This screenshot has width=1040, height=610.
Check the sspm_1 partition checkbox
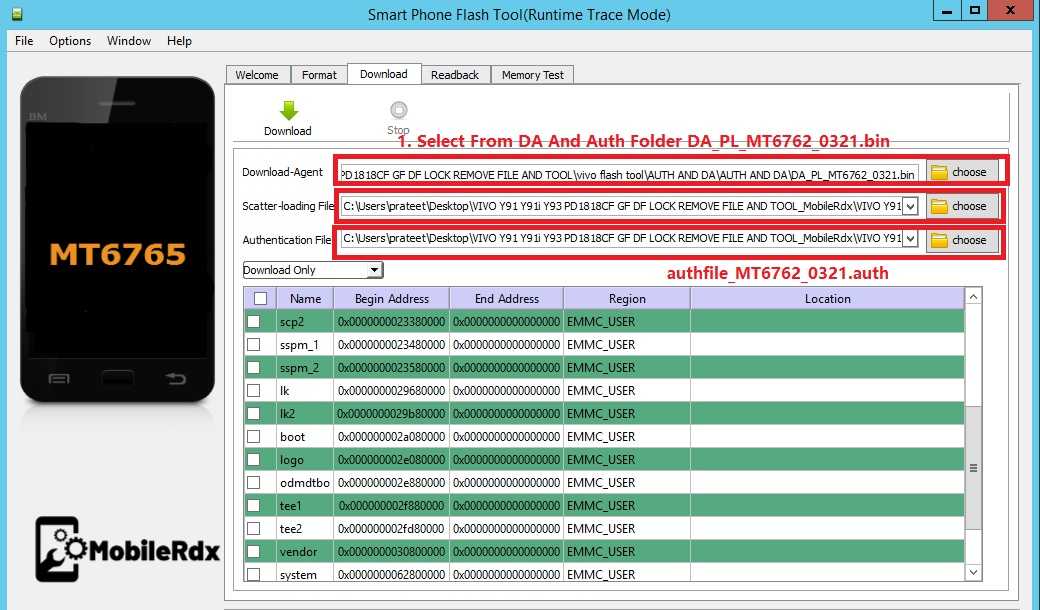(x=253, y=345)
